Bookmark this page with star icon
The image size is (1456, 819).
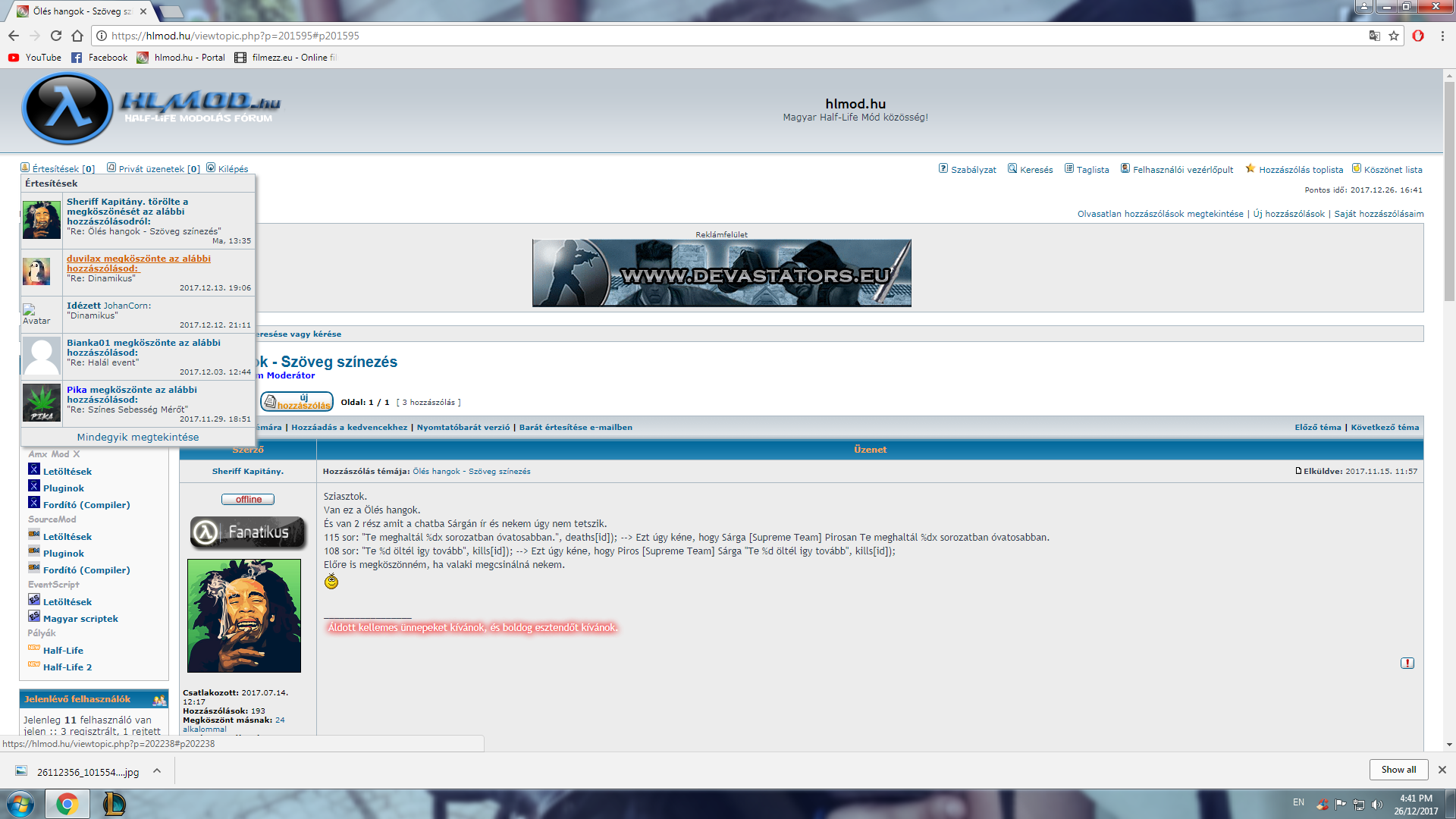click(1394, 36)
